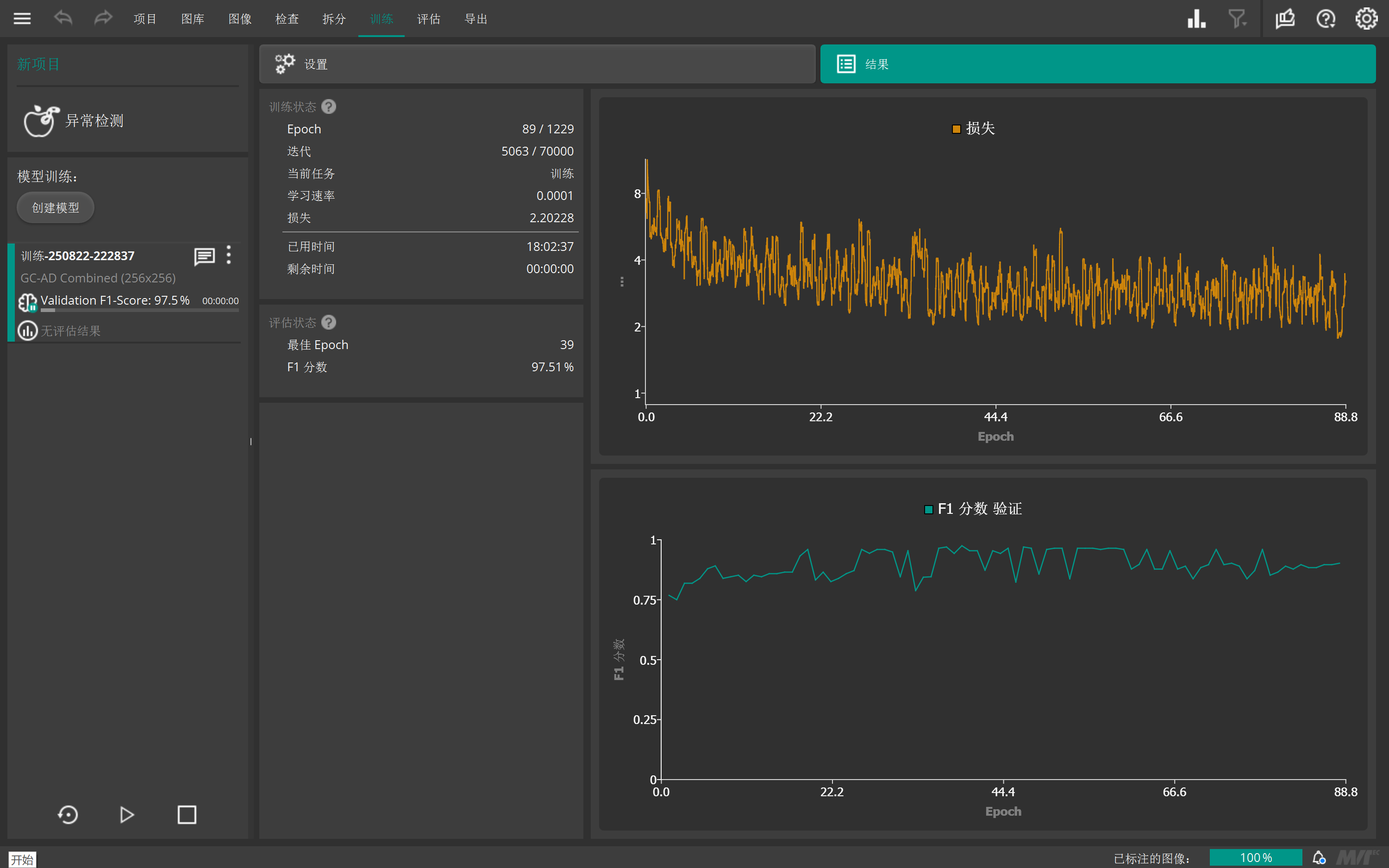Screen dimensions: 1389x868
Task: Toggle the 损失 legend swatch
Action: pyautogui.click(x=956, y=129)
